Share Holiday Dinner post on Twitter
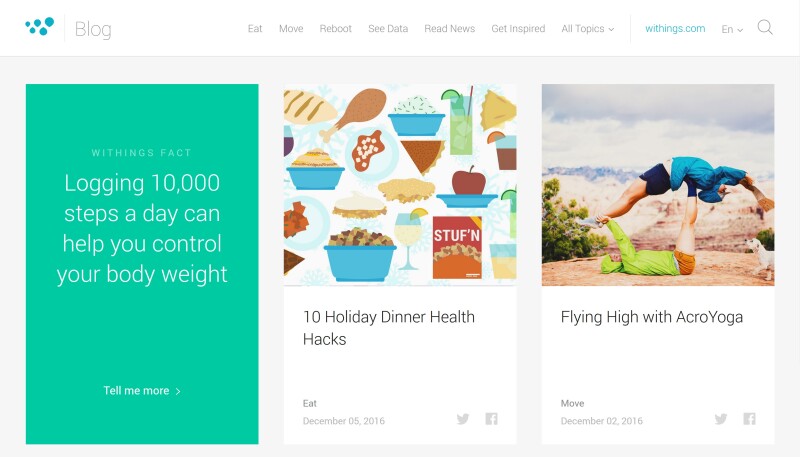The height and width of the screenshot is (457, 800). (x=463, y=419)
